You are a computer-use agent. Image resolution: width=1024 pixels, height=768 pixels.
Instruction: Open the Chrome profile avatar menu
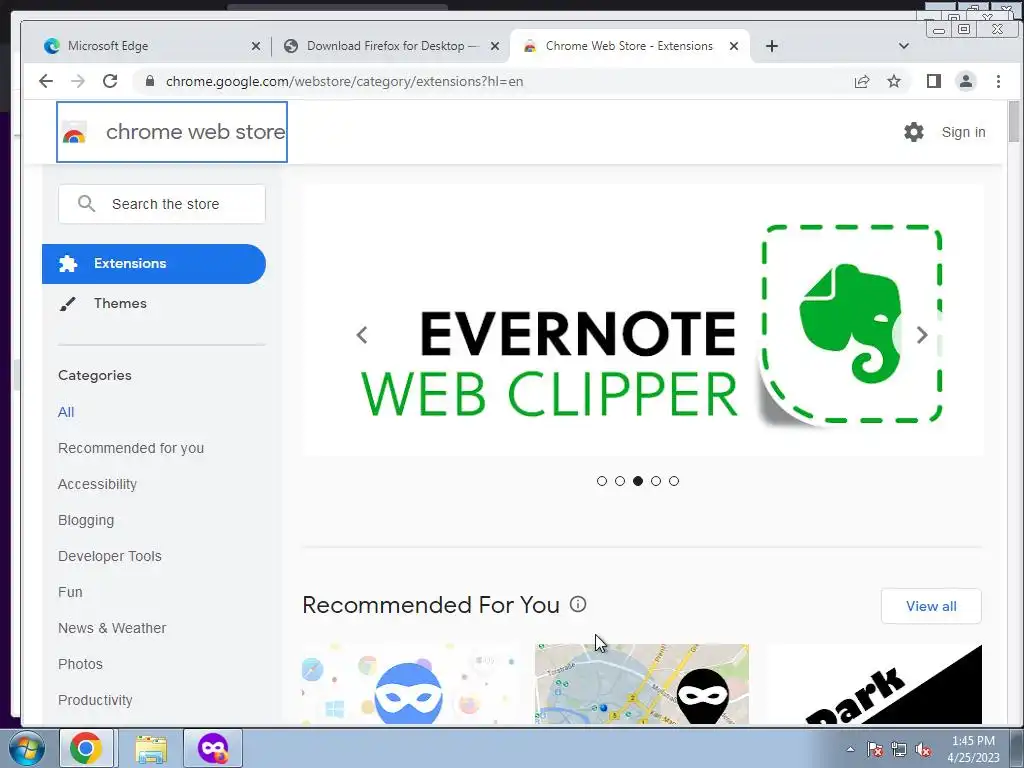(x=965, y=81)
